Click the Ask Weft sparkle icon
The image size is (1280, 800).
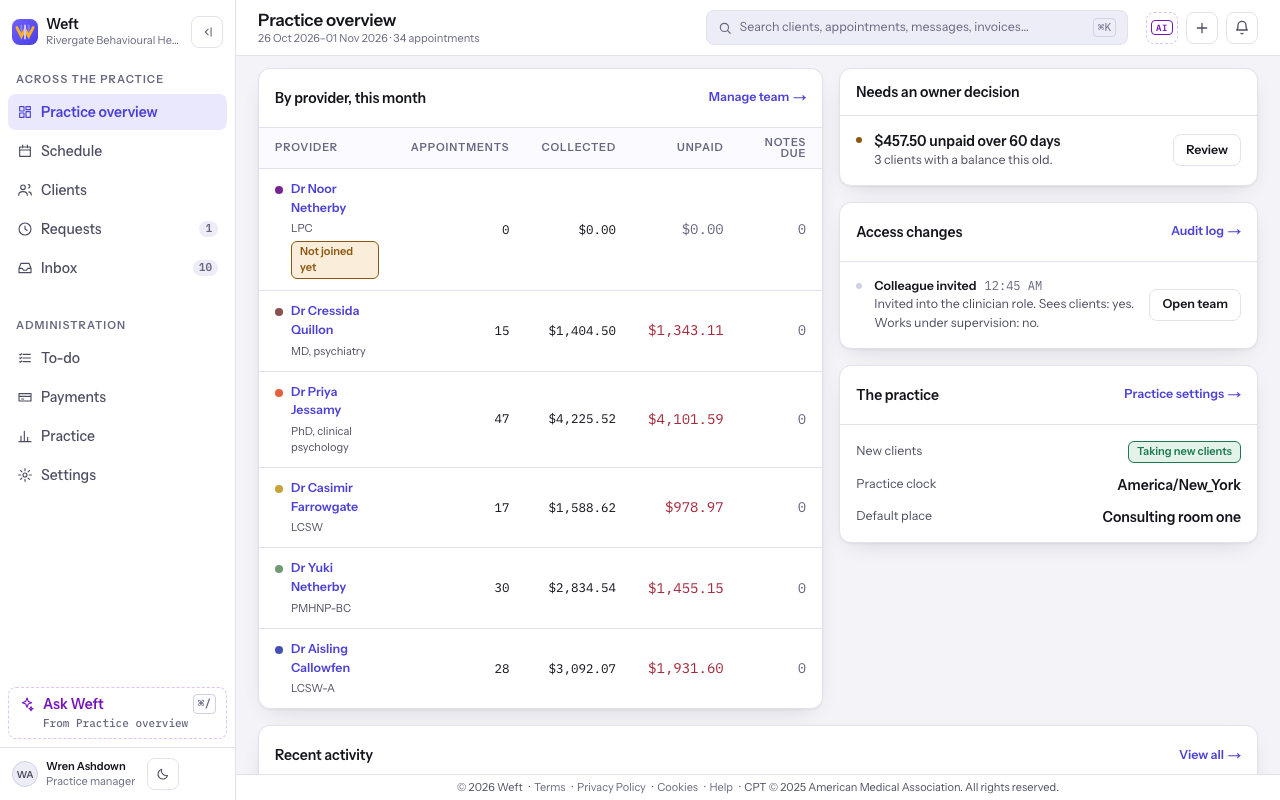(x=28, y=704)
